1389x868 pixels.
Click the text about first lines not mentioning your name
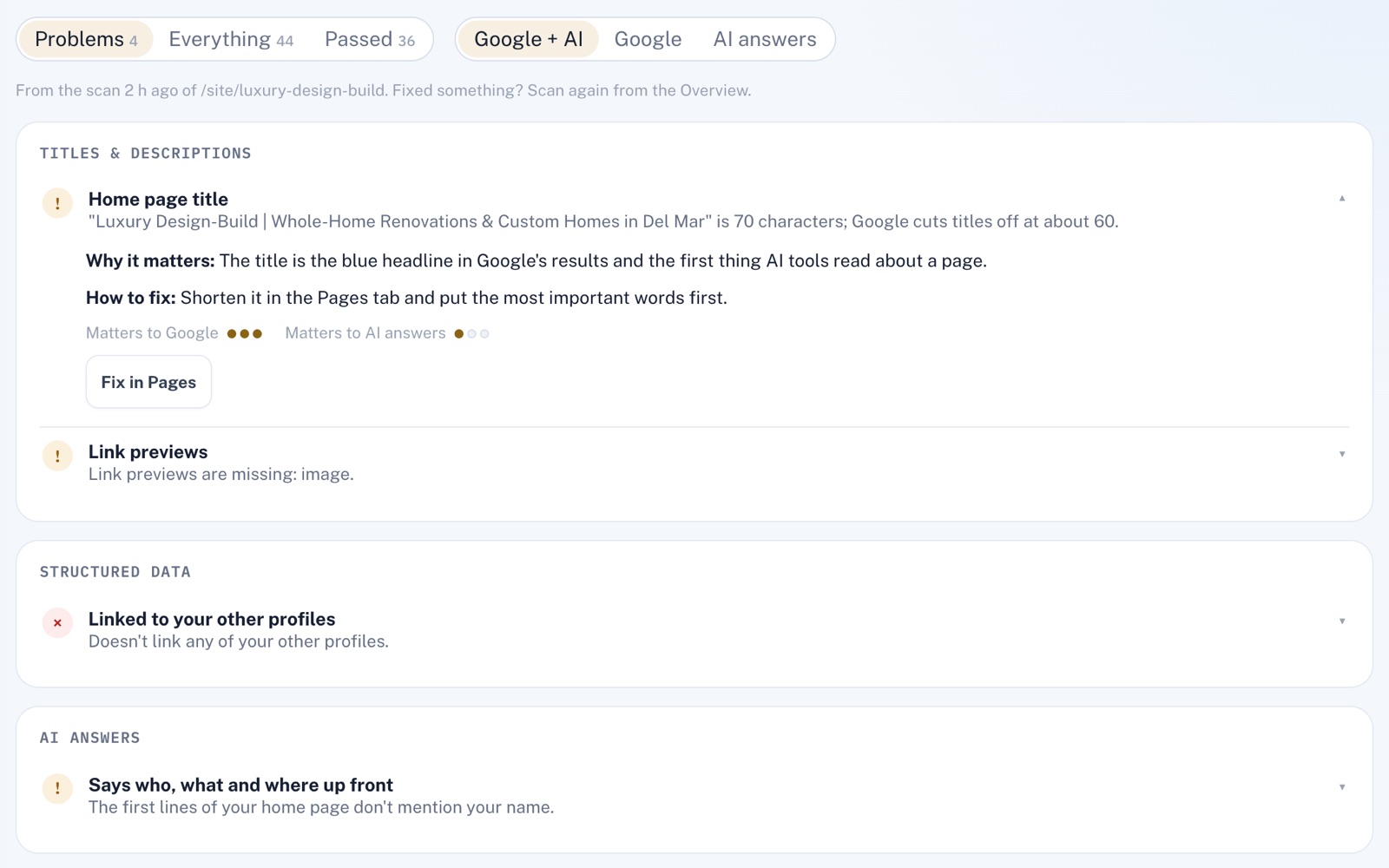coord(320,807)
